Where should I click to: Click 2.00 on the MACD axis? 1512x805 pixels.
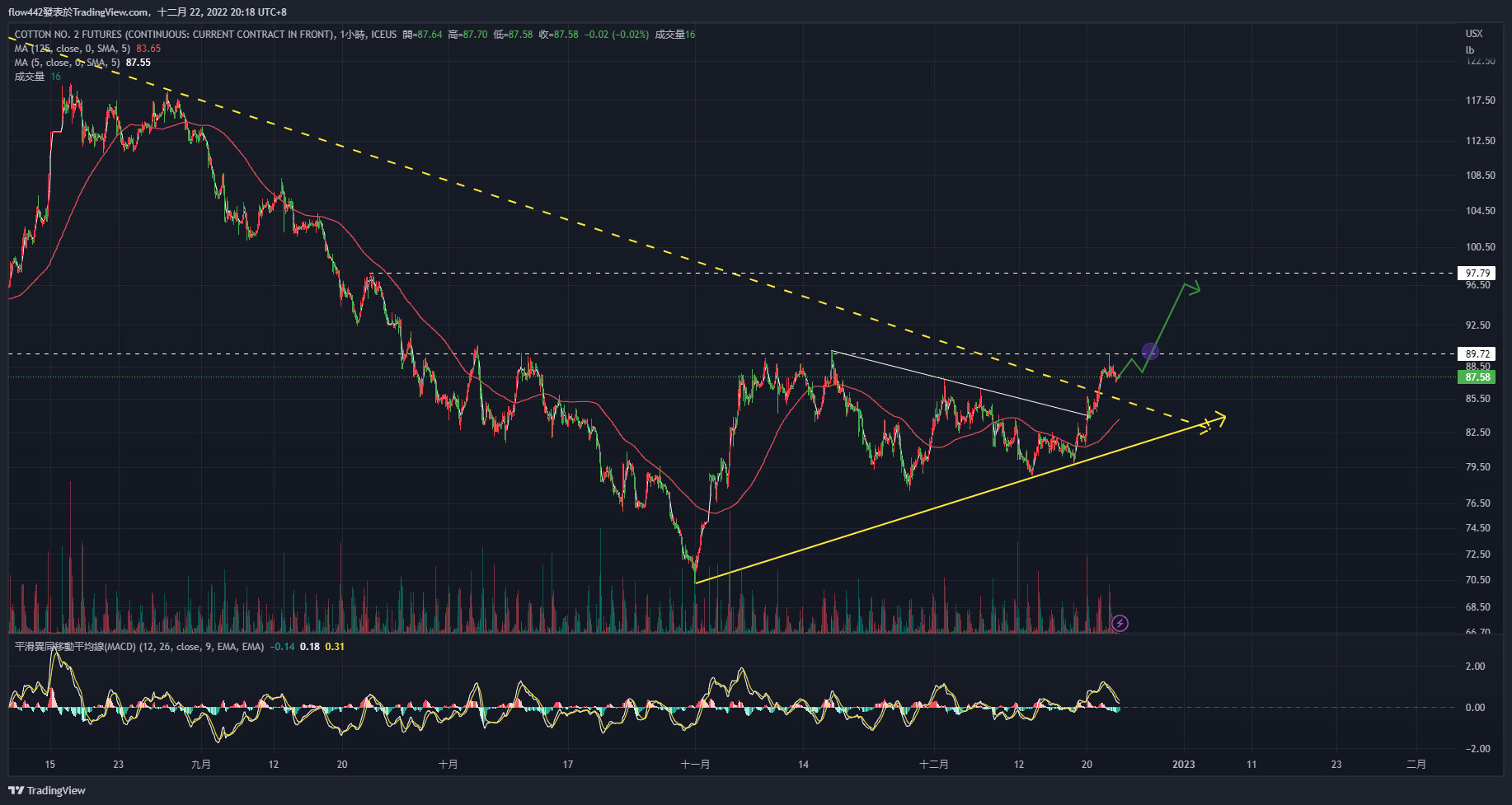point(1475,667)
